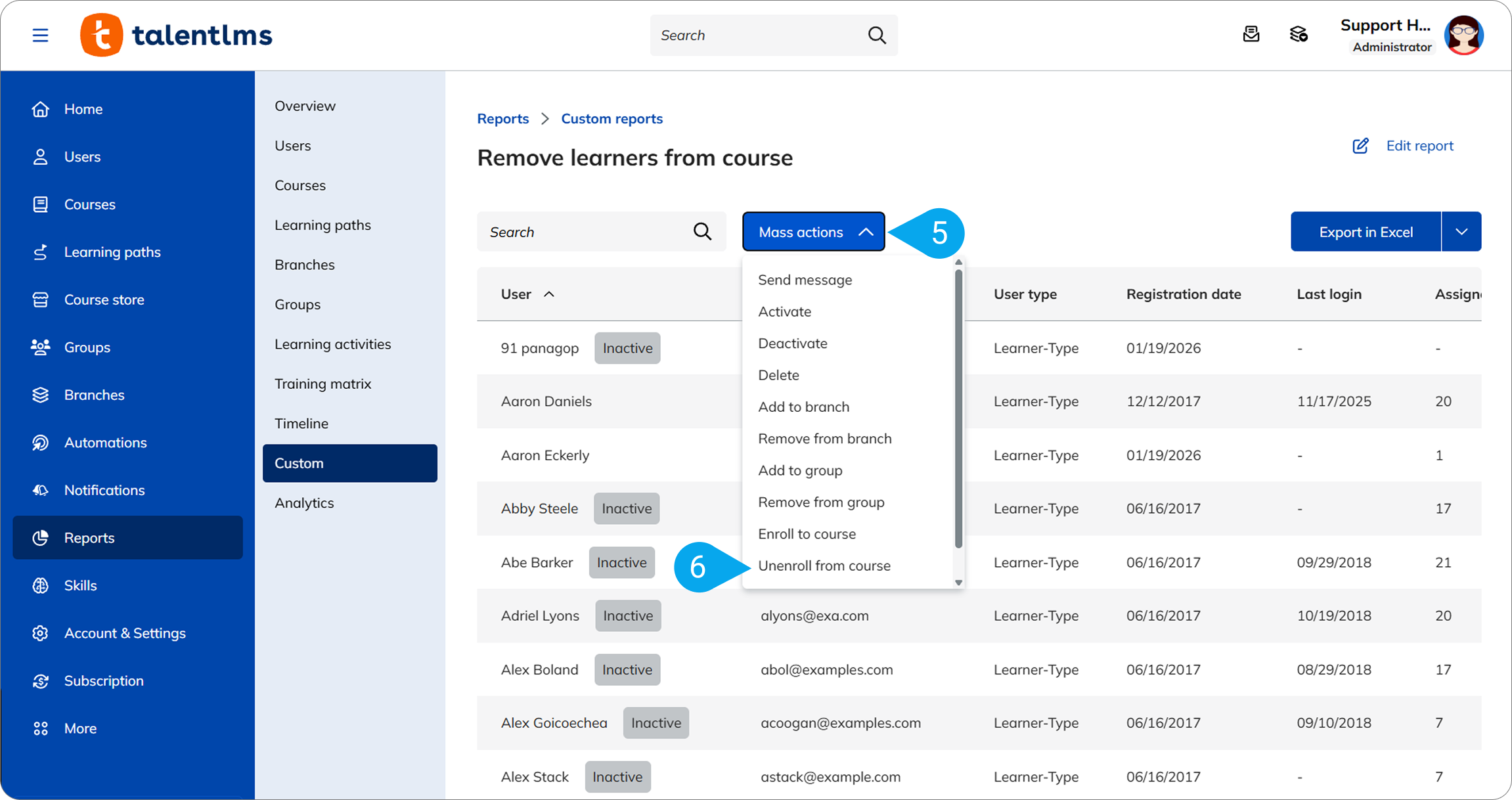Click the Edit report pencil icon
Image resolution: width=1512 pixels, height=800 pixels.
click(x=1360, y=146)
